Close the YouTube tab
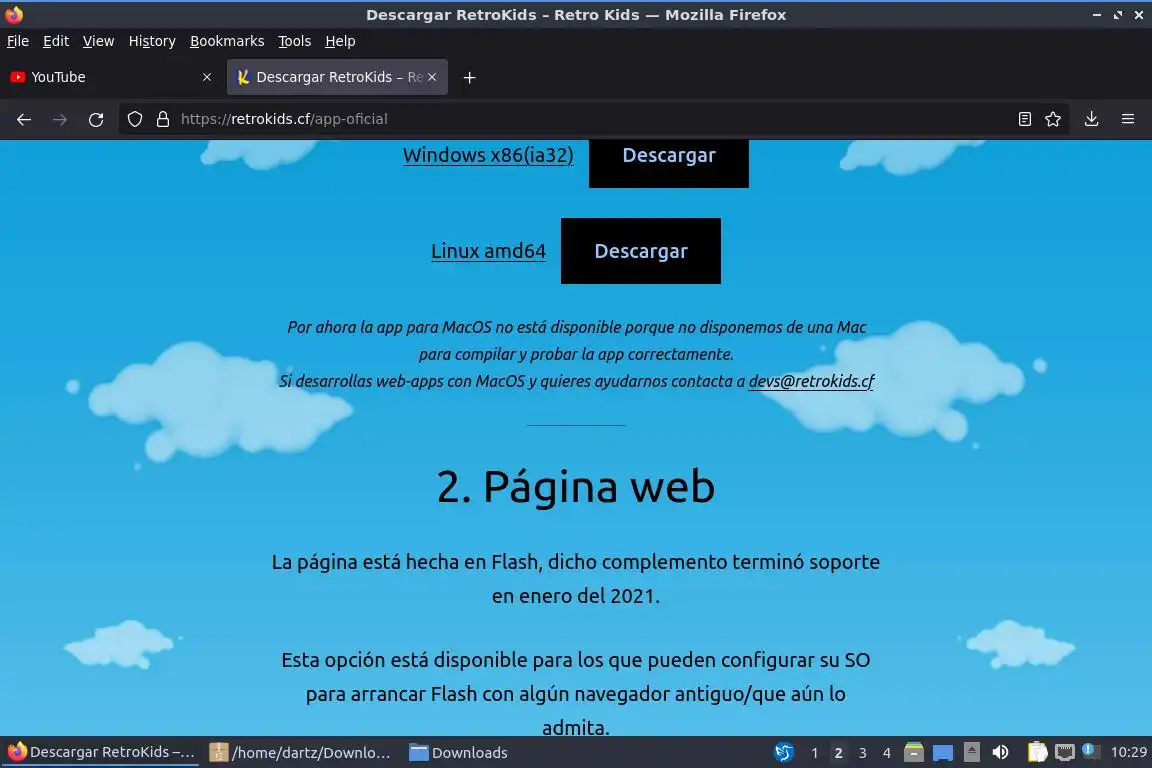Image resolution: width=1152 pixels, height=768 pixels. [x=207, y=77]
